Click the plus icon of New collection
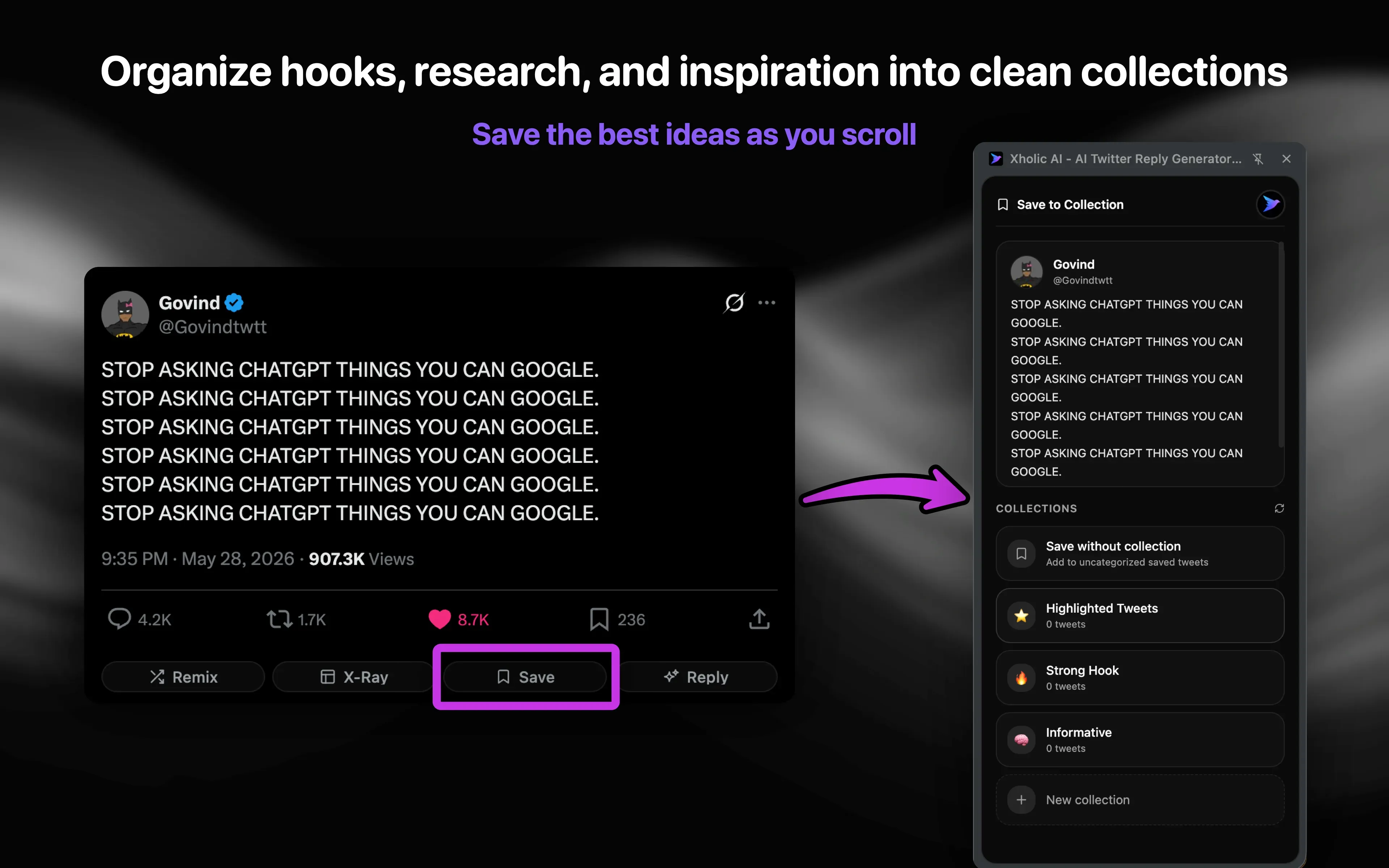Viewport: 1389px width, 868px height. (x=1021, y=800)
